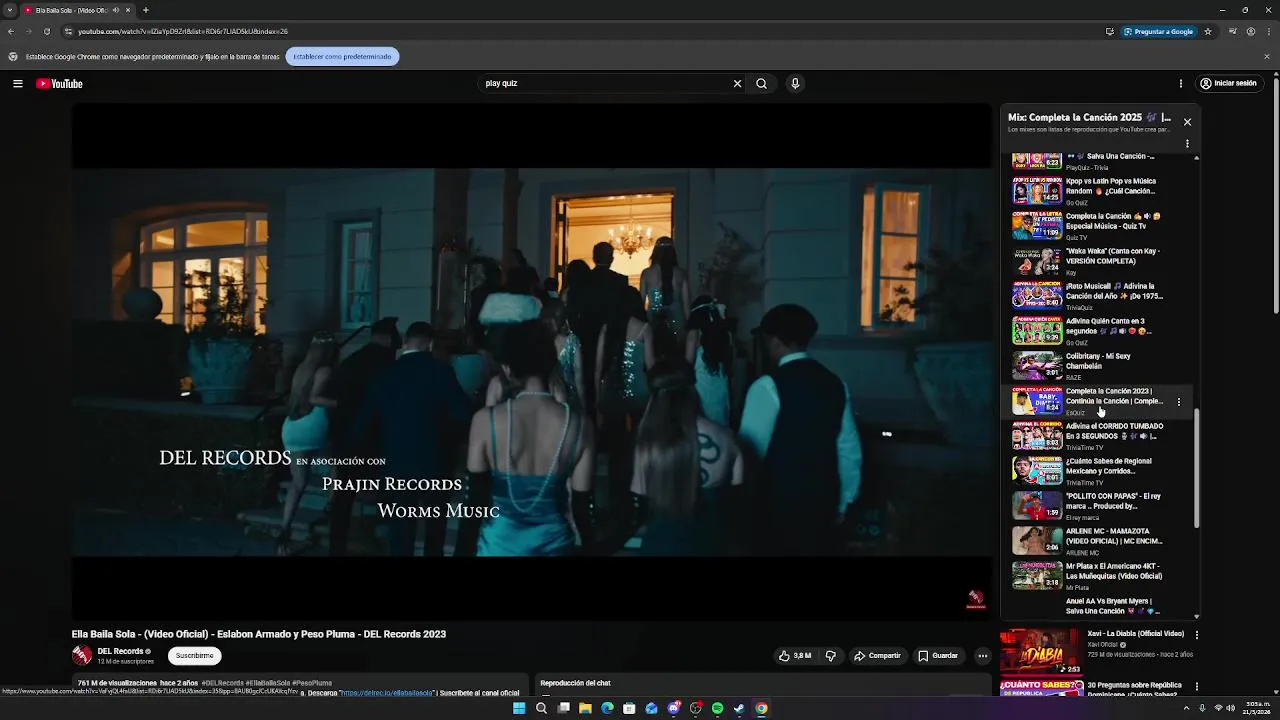The height and width of the screenshot is (720, 1280).
Task: Open Spotify from the taskbar
Action: click(x=717, y=708)
